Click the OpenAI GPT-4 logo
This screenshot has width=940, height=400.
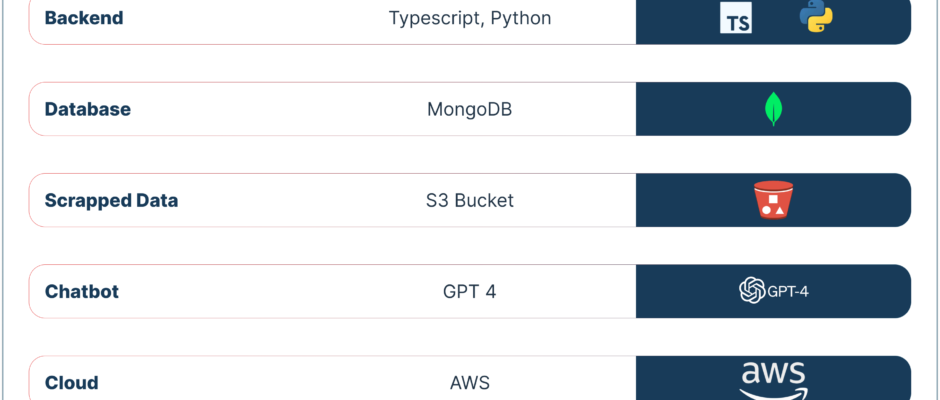(774, 291)
